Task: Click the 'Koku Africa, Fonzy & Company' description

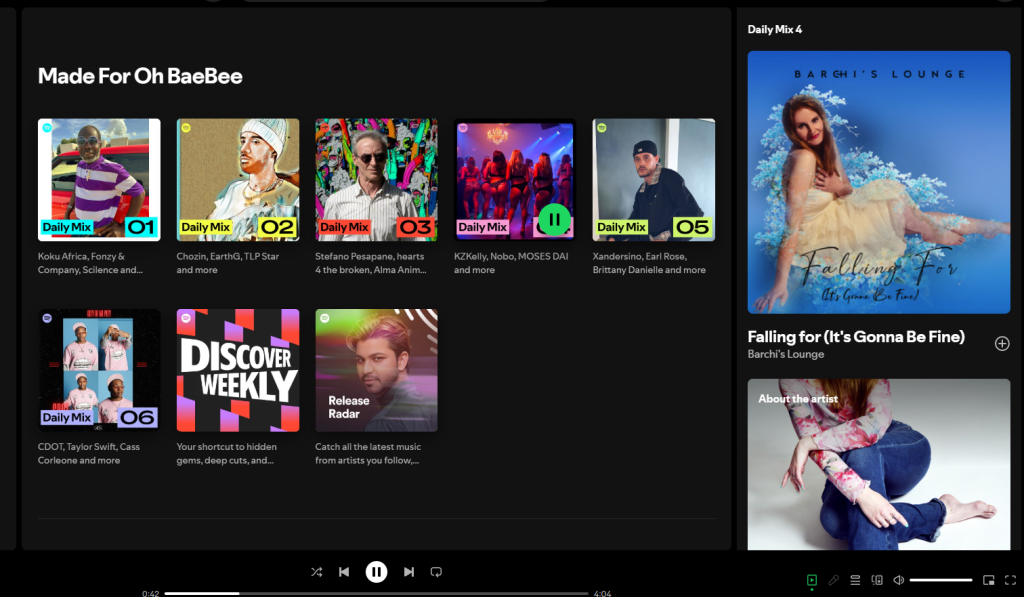Action: (x=90, y=263)
